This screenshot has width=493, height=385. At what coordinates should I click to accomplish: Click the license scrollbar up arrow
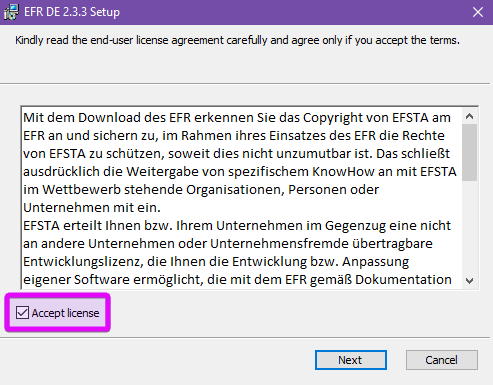(470, 116)
